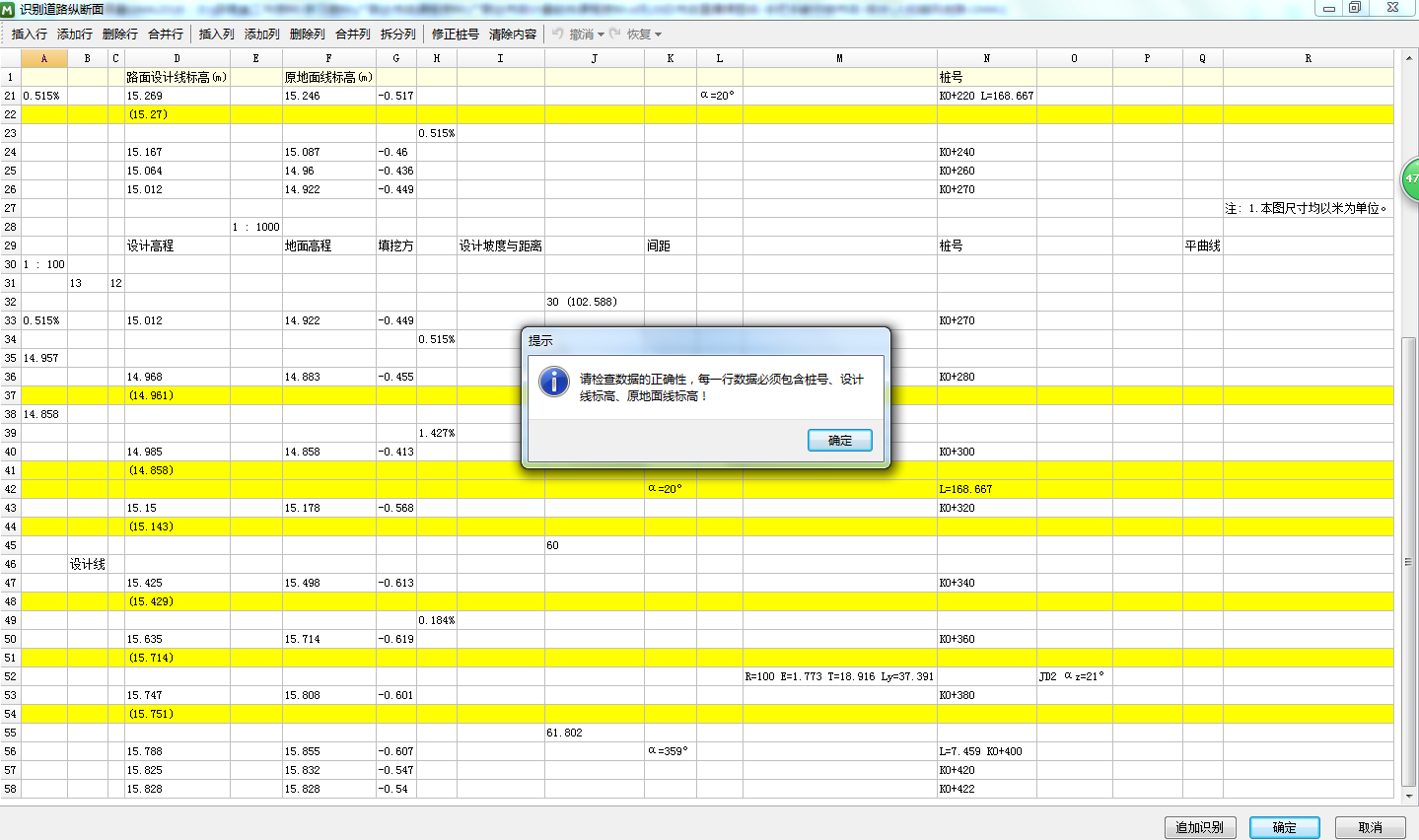The width and height of the screenshot is (1419, 840).
Task: Click cell 30 (102.588)
Action: click(595, 302)
